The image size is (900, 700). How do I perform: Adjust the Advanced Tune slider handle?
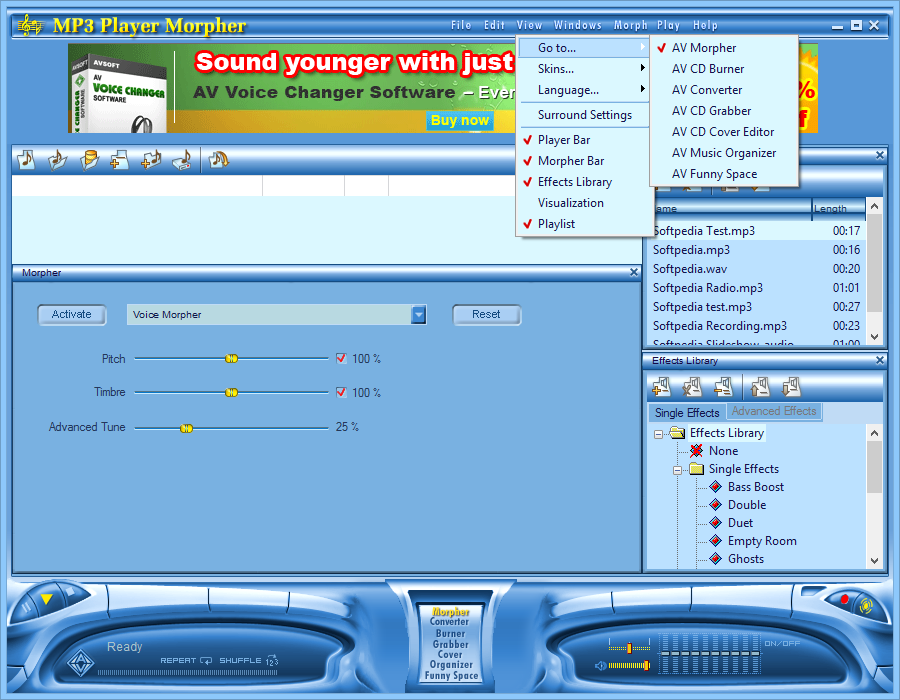pos(187,428)
